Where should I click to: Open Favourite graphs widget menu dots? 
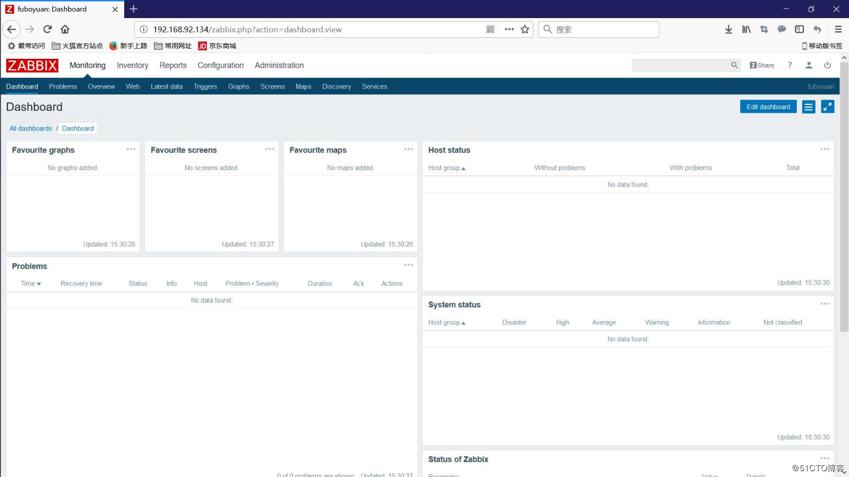tap(131, 149)
